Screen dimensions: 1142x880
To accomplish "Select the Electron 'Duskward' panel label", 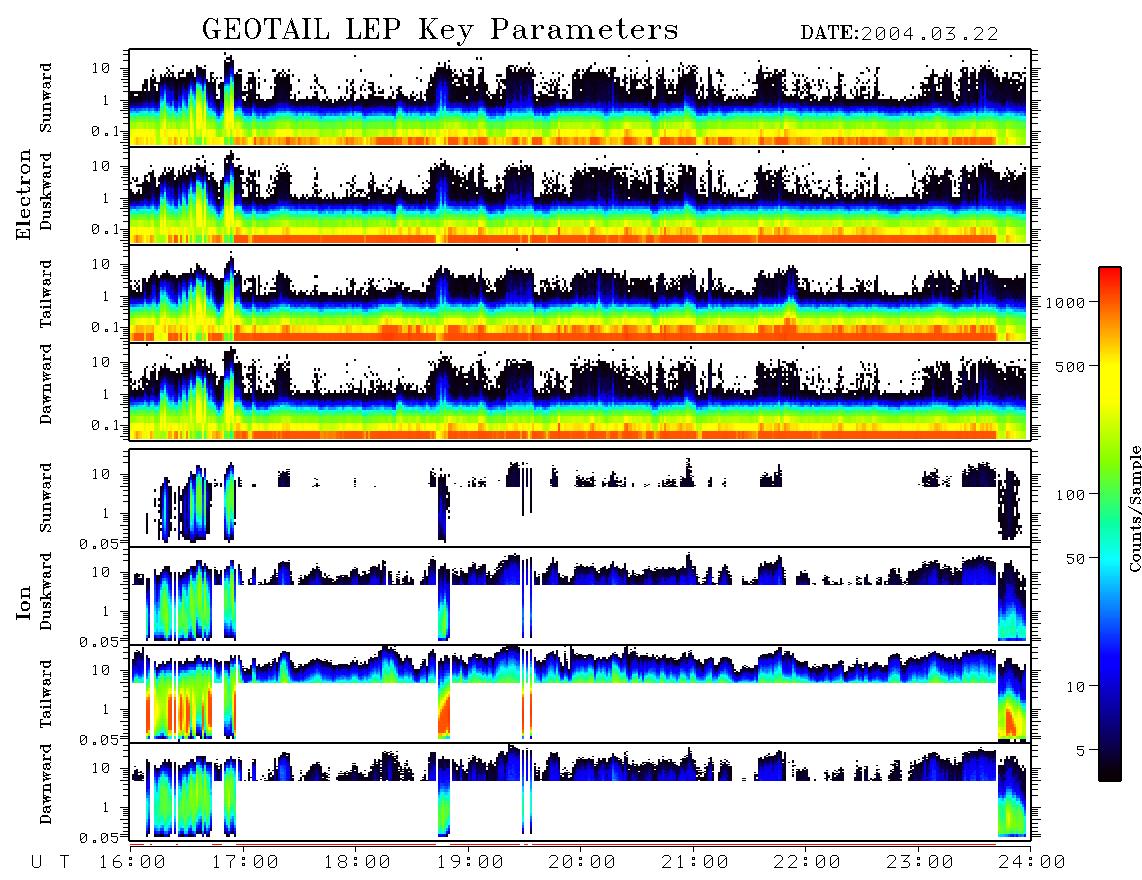I will point(46,191).
